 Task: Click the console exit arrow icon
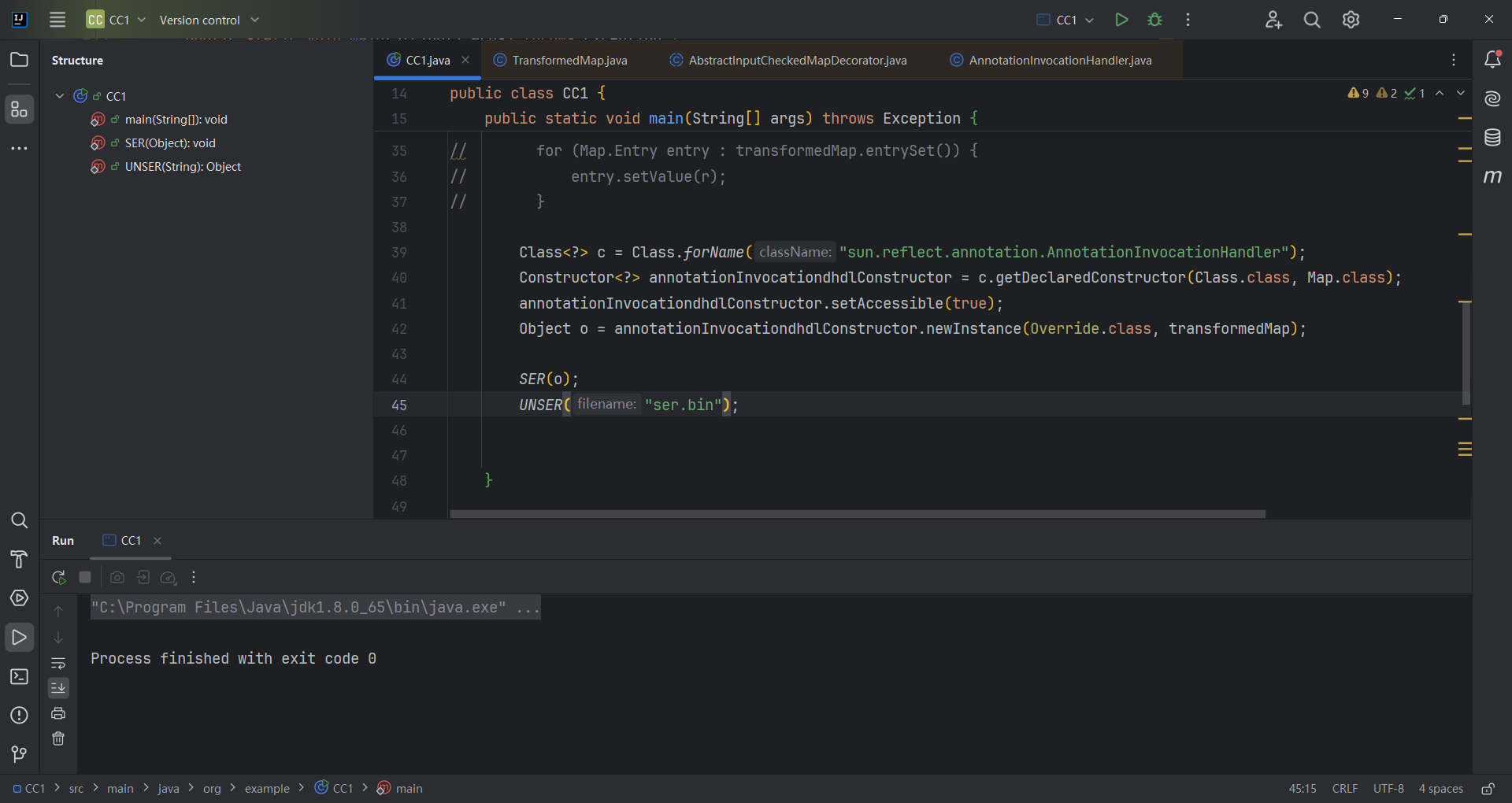143,577
